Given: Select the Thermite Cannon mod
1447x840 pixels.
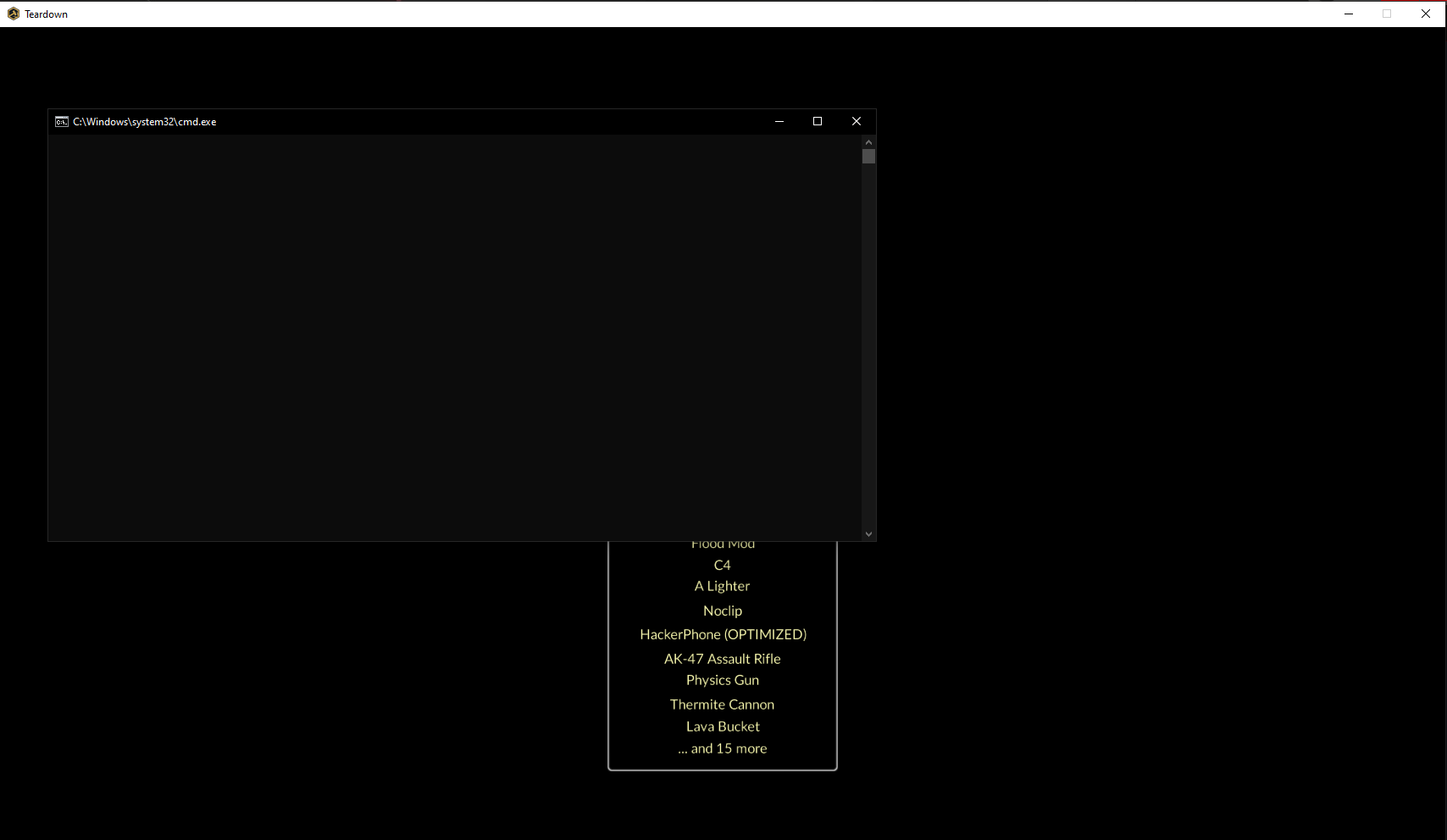Looking at the screenshot, I should [x=722, y=704].
